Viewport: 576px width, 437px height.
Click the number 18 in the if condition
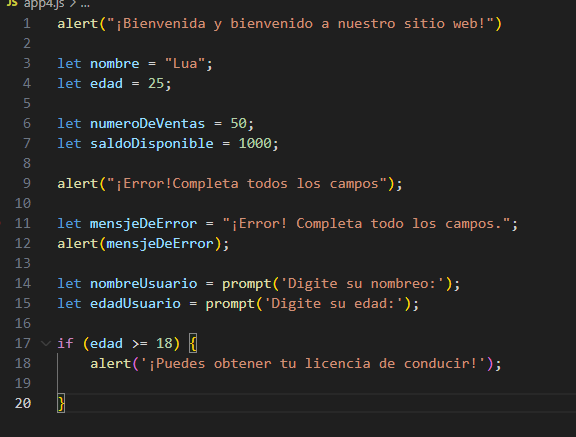tap(164, 344)
